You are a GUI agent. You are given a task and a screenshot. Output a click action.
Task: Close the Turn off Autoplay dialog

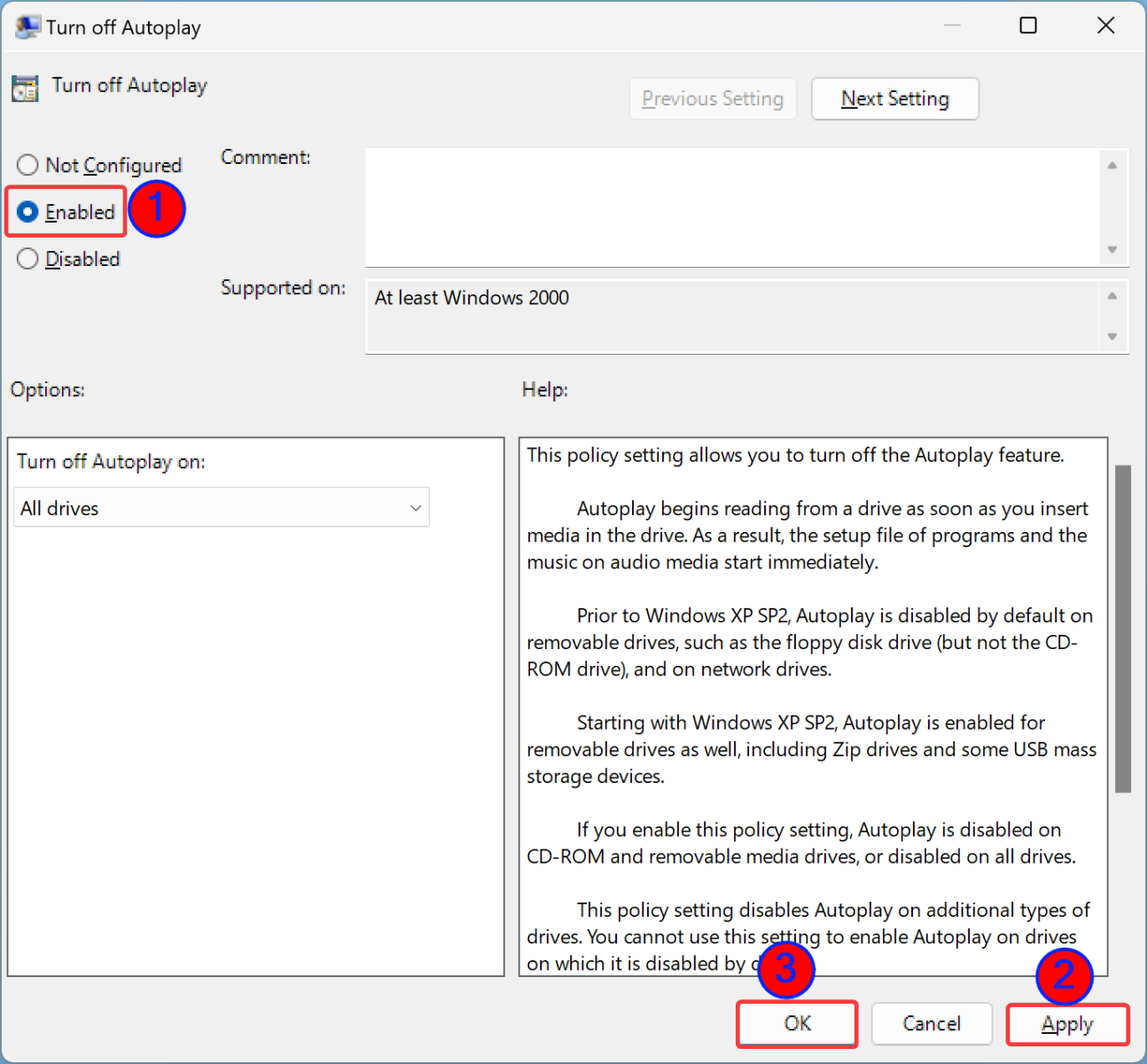pyautogui.click(x=1105, y=26)
